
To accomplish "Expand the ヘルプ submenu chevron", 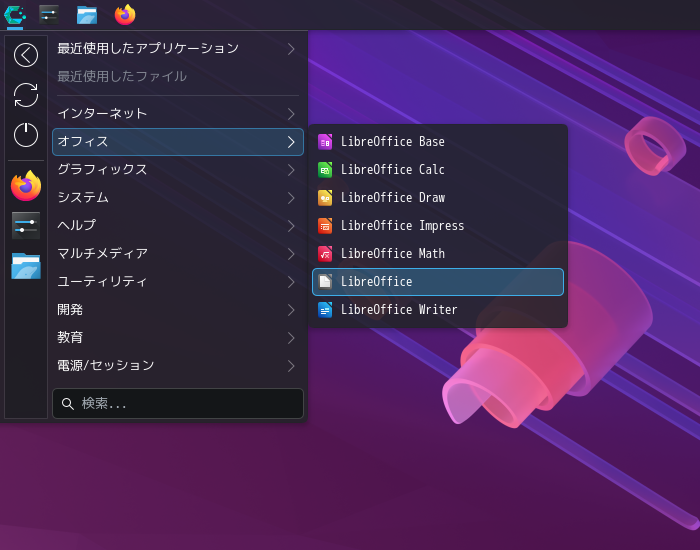I will tap(291, 226).
